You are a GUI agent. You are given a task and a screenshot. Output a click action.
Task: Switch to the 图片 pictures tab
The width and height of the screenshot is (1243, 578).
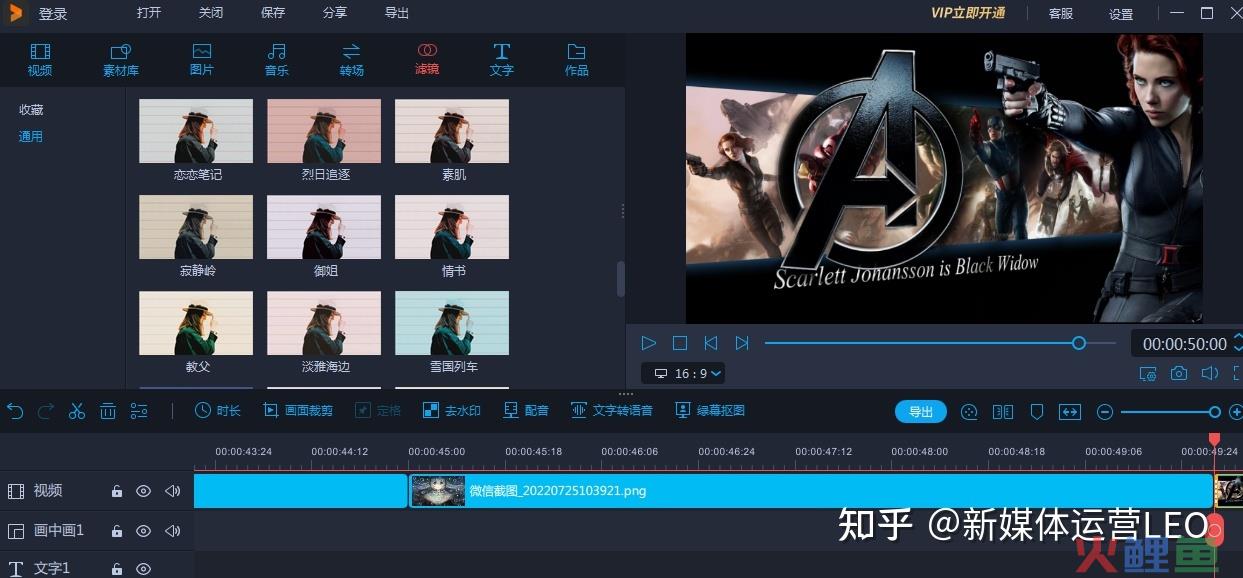(202, 60)
